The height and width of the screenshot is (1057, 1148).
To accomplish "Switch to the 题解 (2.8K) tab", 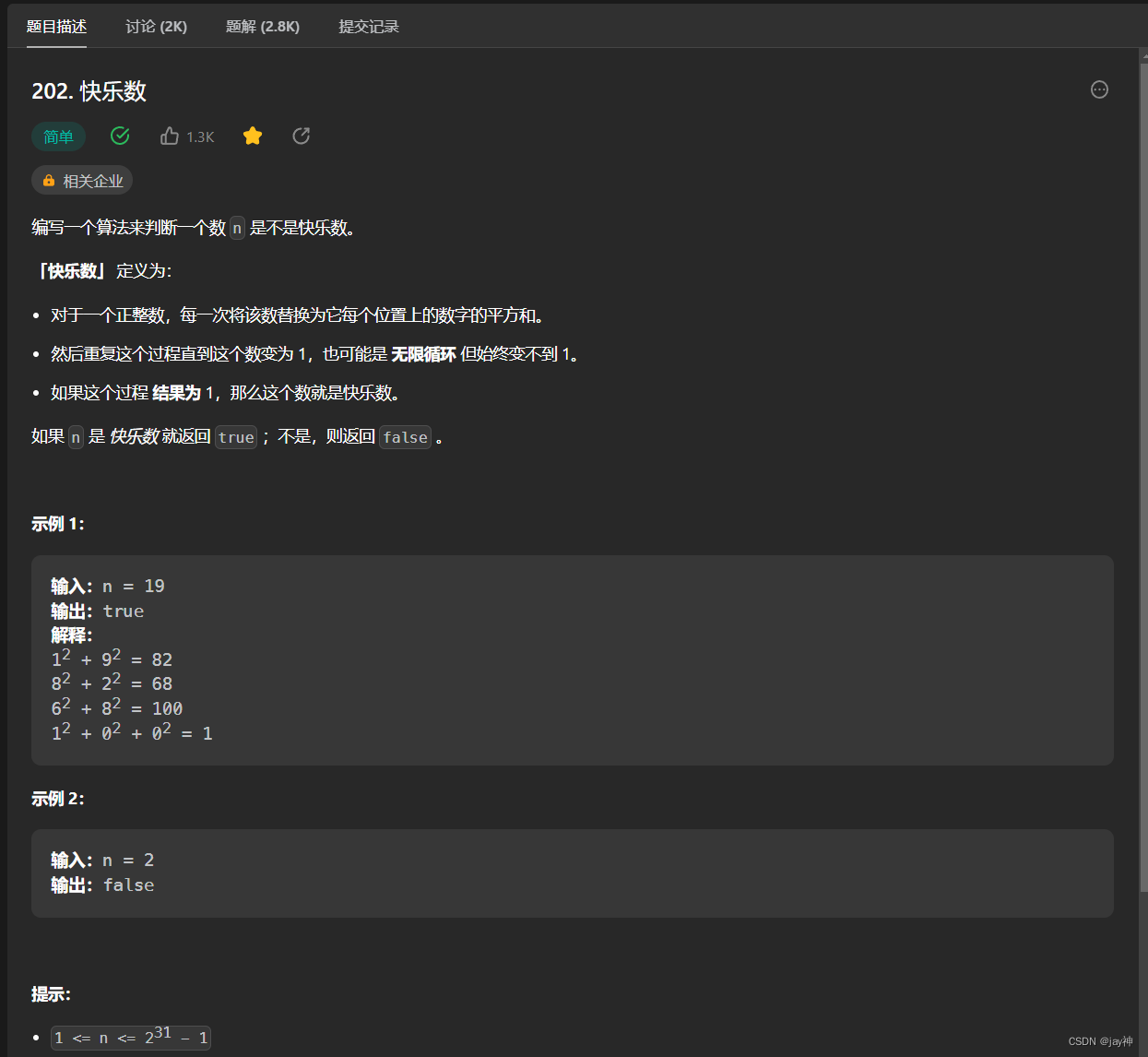I will 263,27.
